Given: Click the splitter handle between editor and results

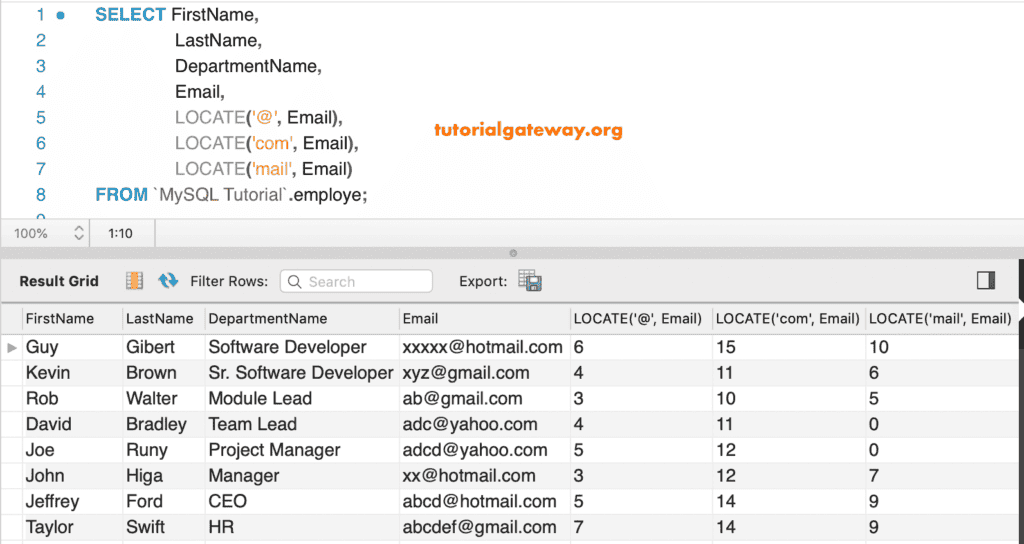Looking at the screenshot, I should pos(513,253).
